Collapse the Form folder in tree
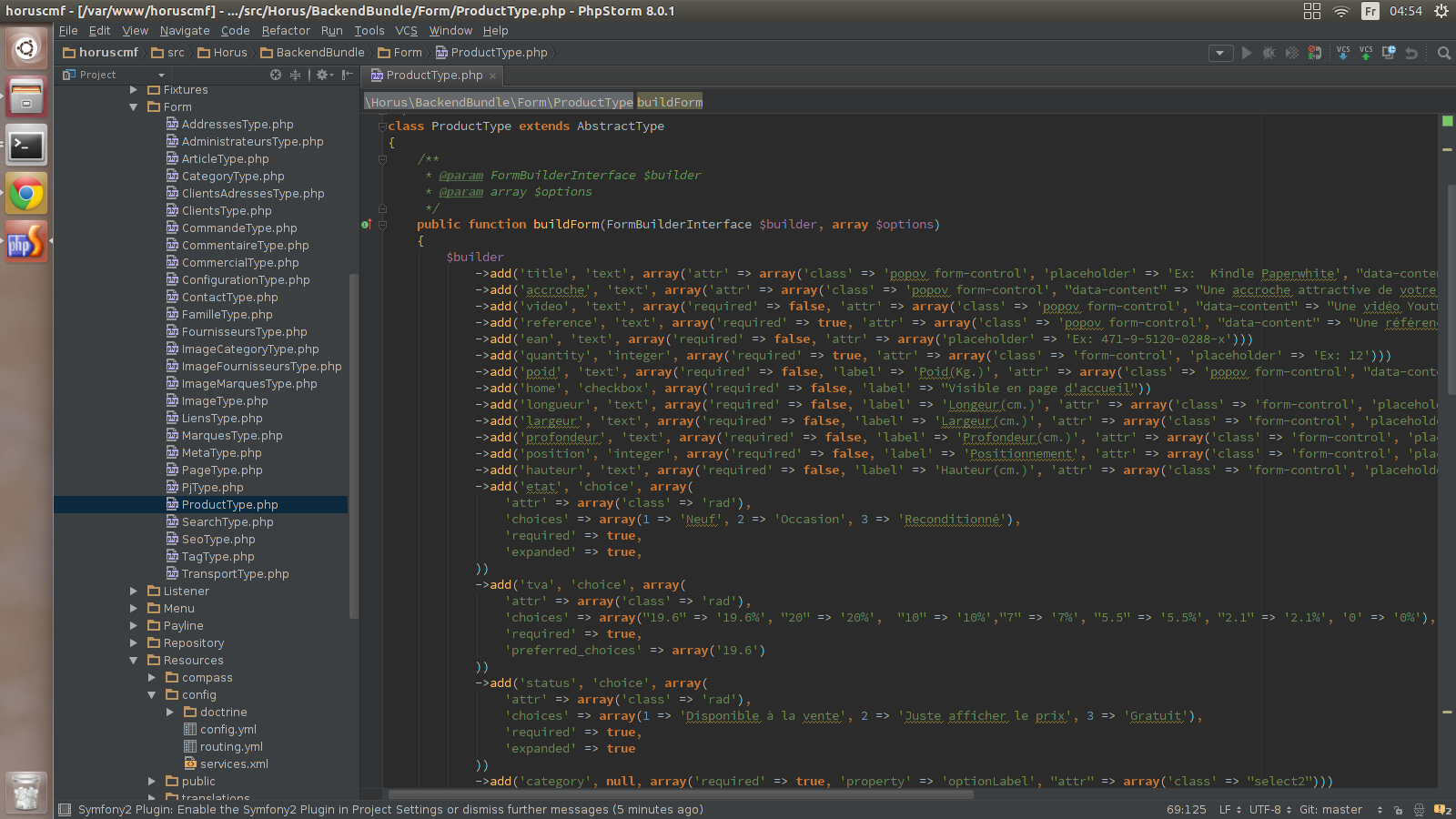Screen dimensions: 1456x819 (x=134, y=107)
